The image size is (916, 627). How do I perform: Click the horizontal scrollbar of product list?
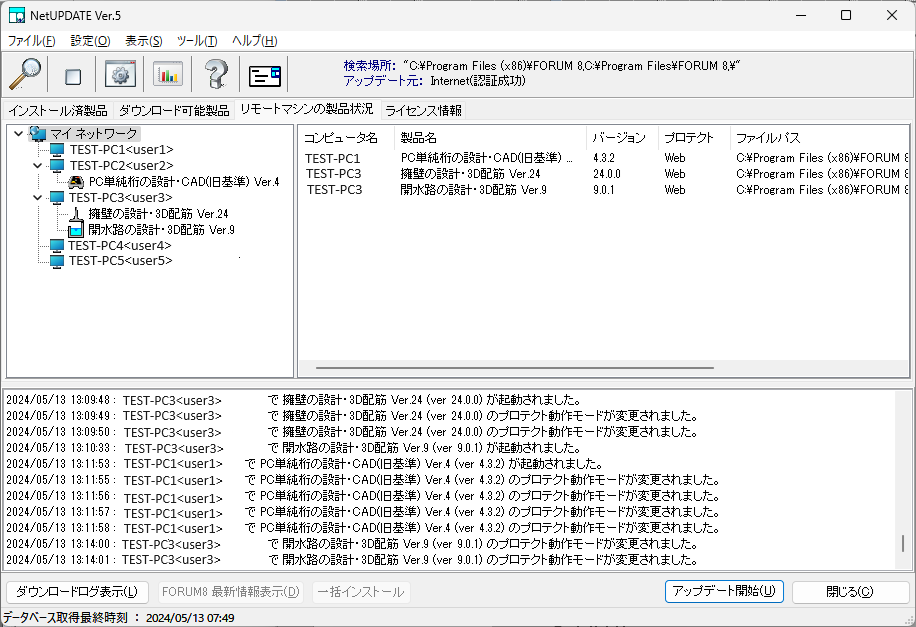[515, 368]
